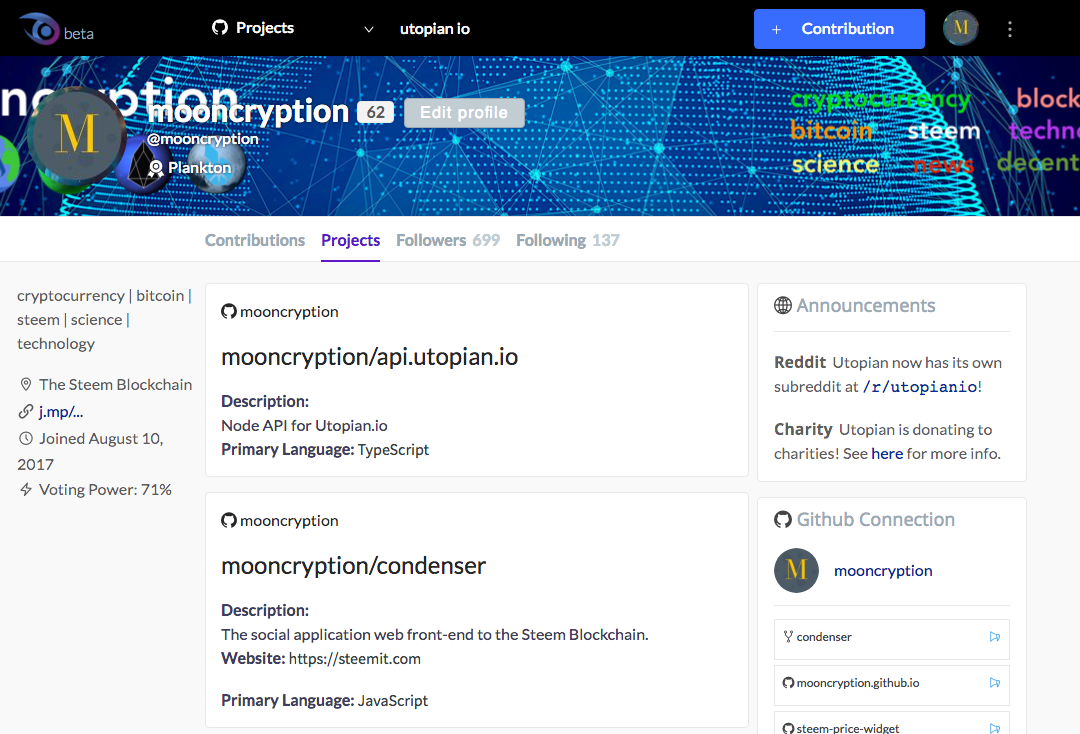Click GitHub icon beside steem-price-widget
This screenshot has height=734, width=1080.
[789, 728]
